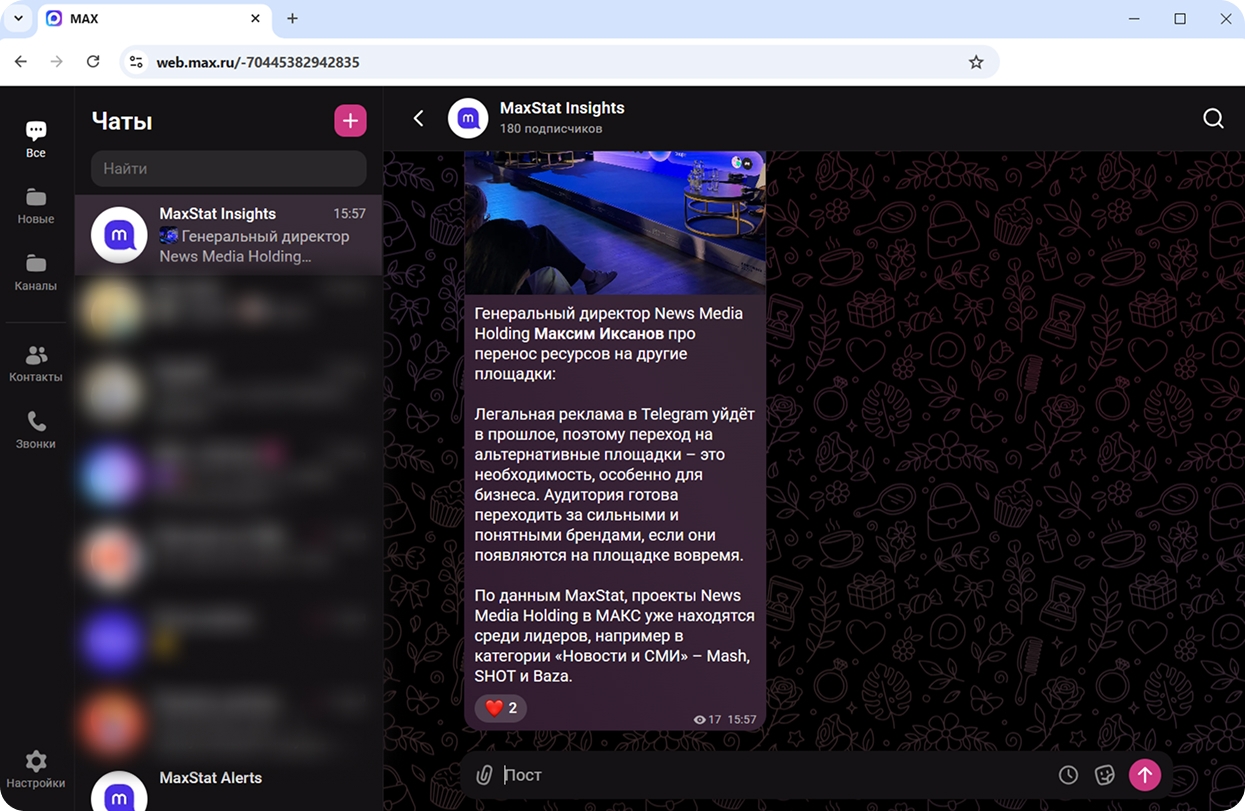Viewport: 1245px width, 811px height.
Task: Click the browser forward arrow
Action: coord(57,62)
